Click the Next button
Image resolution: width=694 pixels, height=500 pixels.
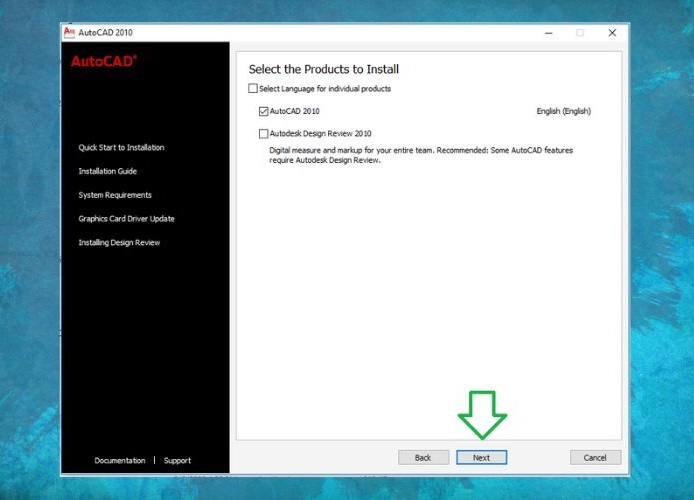pos(482,458)
